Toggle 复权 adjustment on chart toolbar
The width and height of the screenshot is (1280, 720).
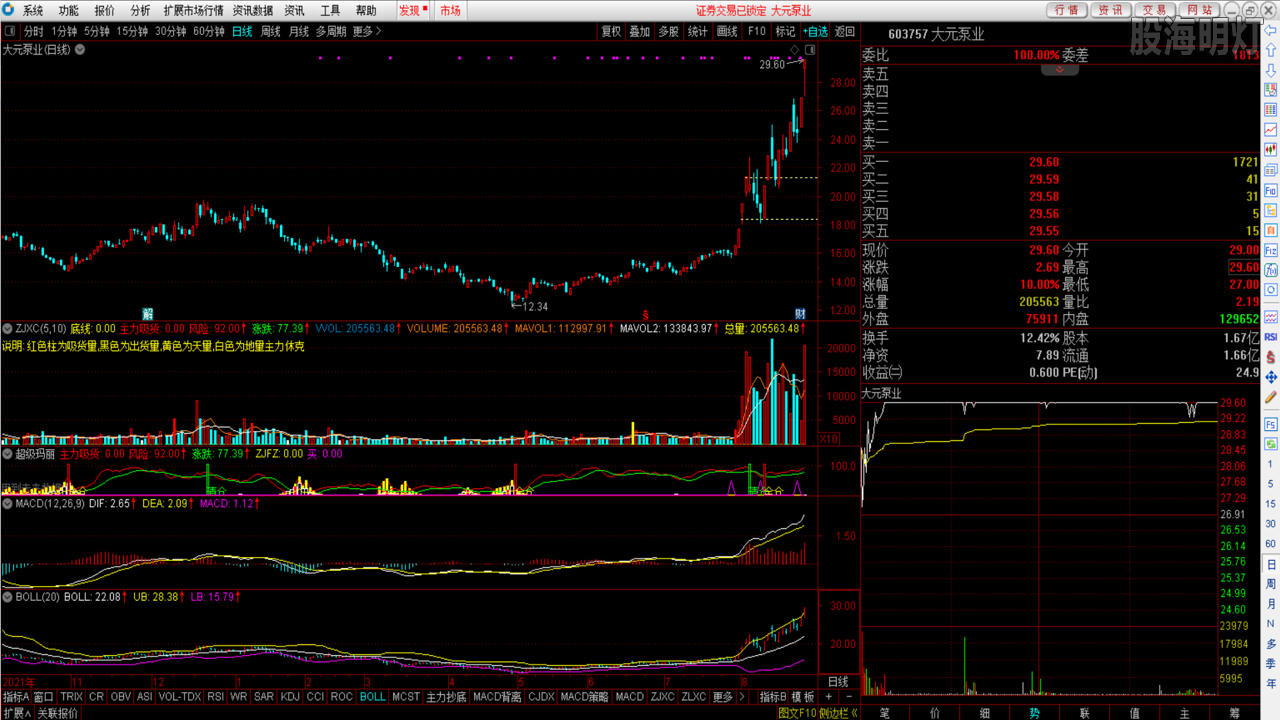611,31
